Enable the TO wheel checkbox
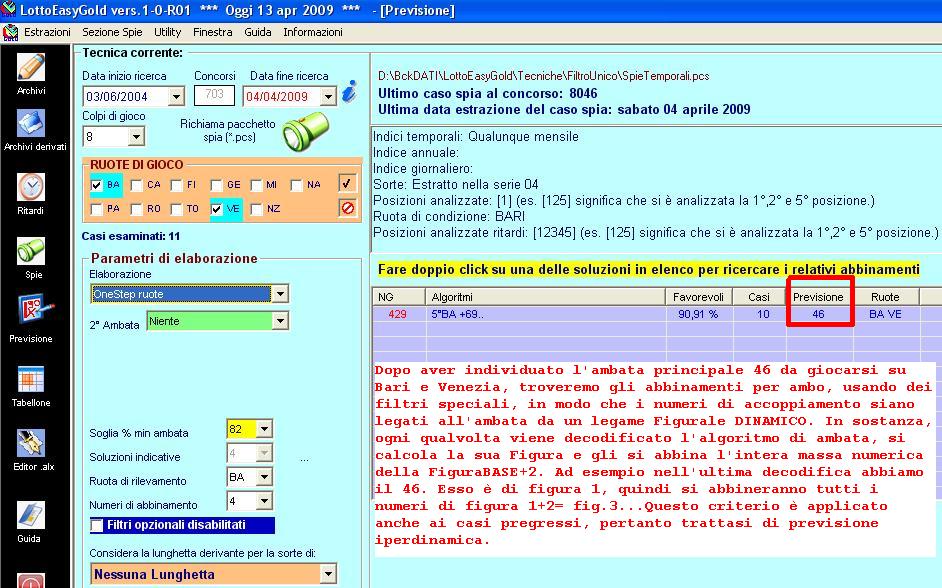942x588 pixels. (x=176, y=209)
